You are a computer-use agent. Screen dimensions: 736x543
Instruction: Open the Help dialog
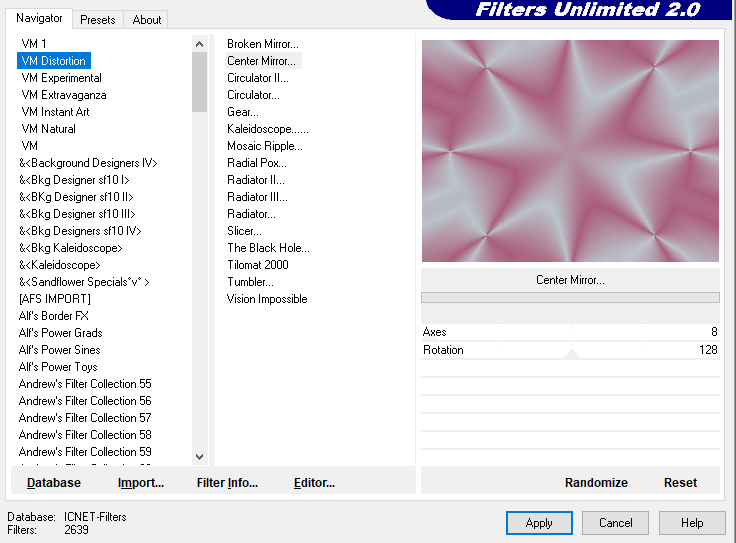coord(692,522)
